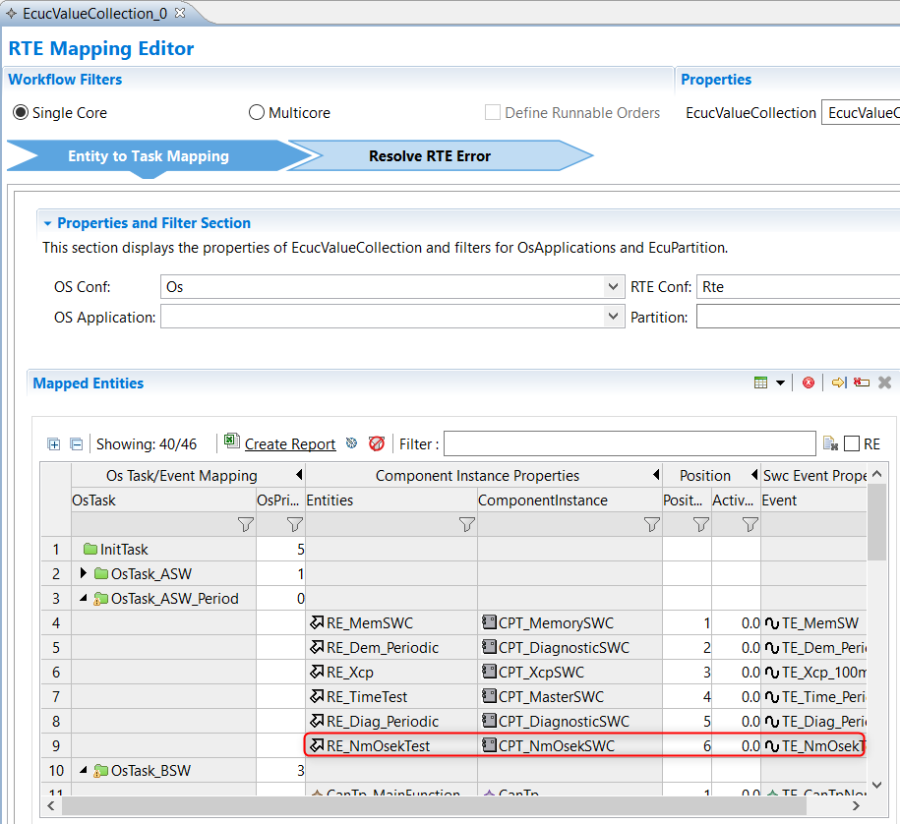900x824 pixels.
Task: Select the RE_Diag_Periodic entity cell
Action: 391,721
